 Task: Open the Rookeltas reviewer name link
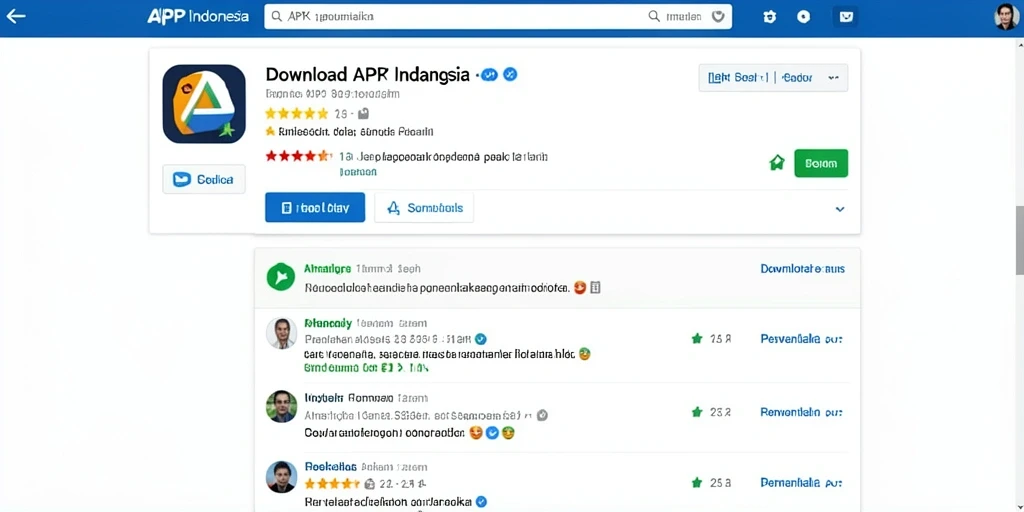click(x=330, y=467)
